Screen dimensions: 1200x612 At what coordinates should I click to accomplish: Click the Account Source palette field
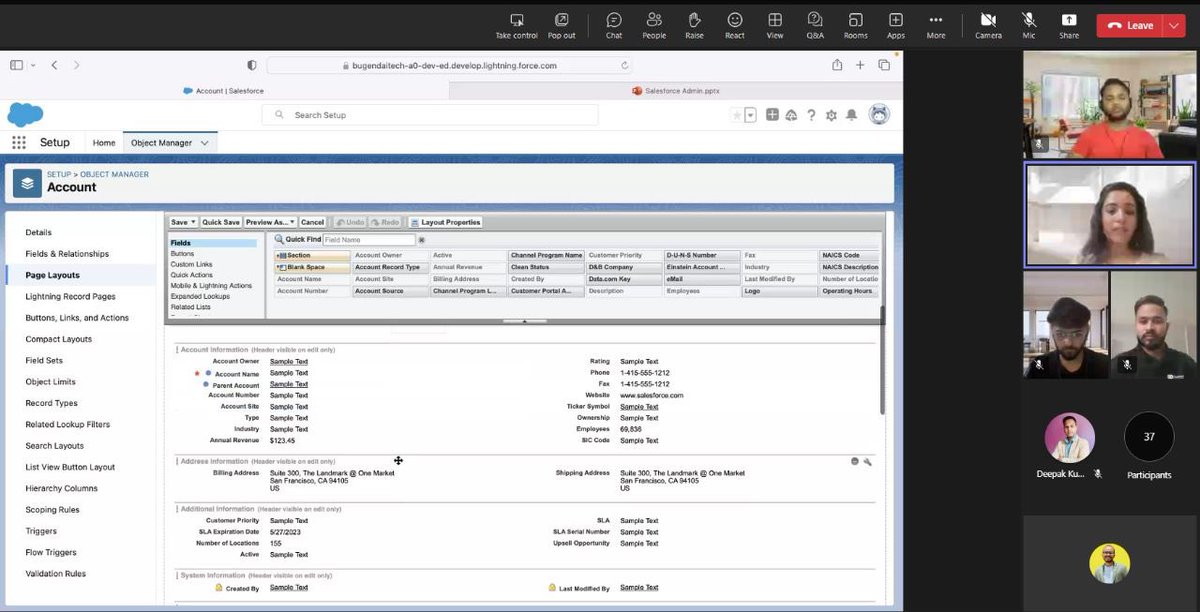tap(391, 291)
